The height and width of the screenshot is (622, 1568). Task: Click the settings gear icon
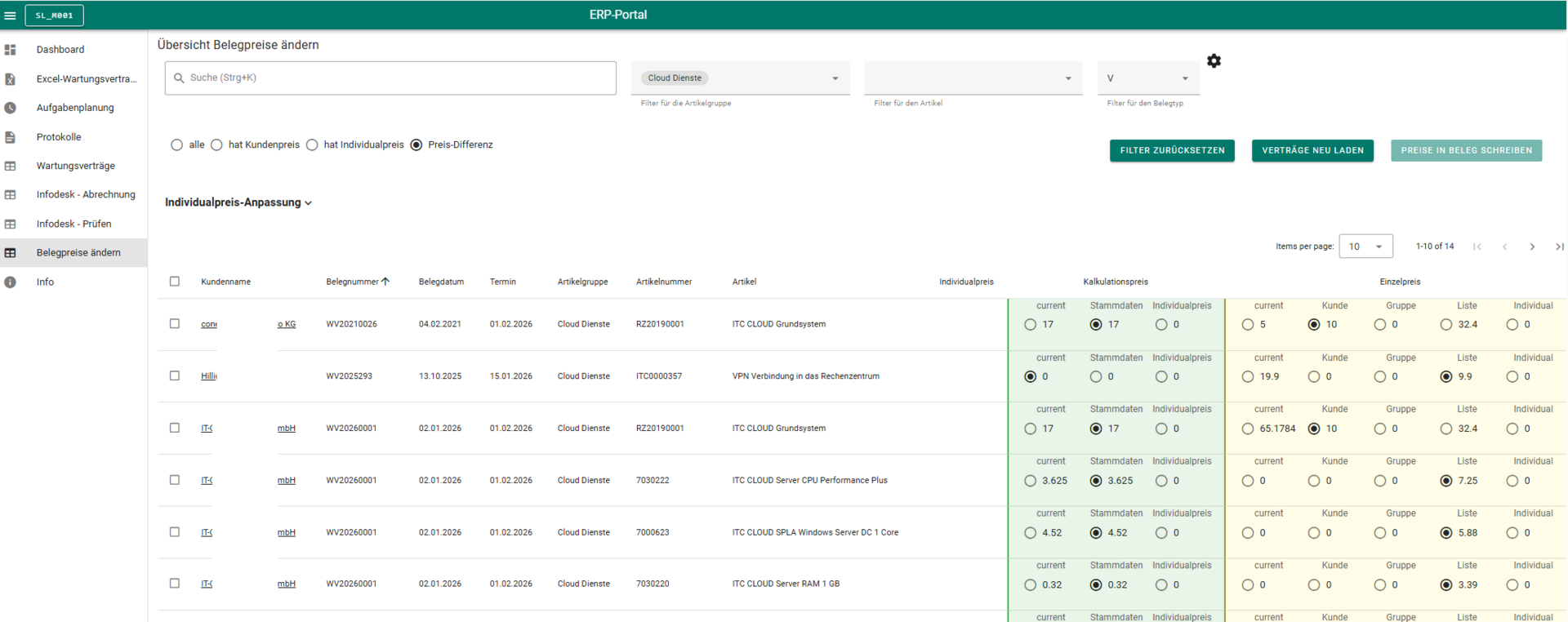click(x=1214, y=61)
